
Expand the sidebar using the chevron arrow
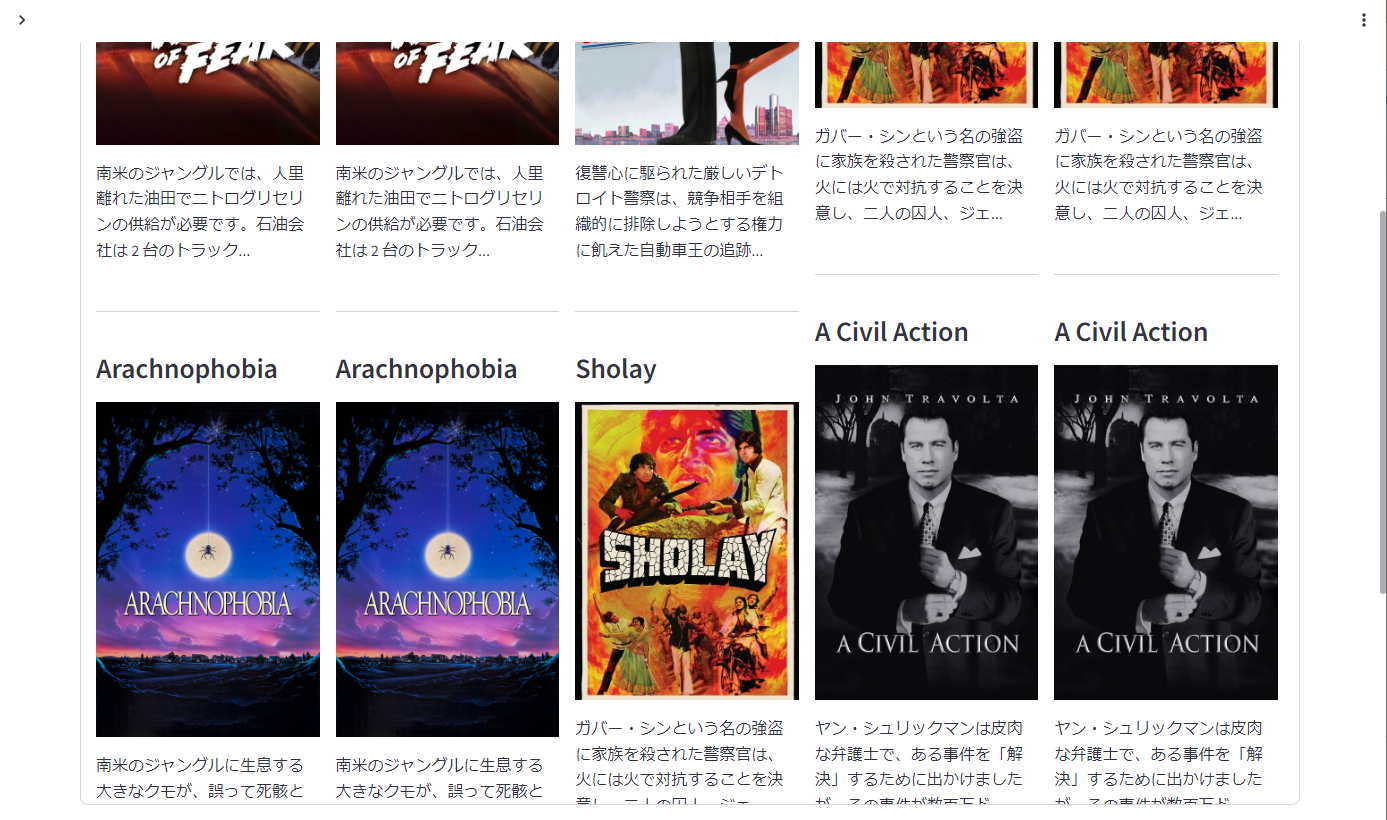(x=22, y=20)
